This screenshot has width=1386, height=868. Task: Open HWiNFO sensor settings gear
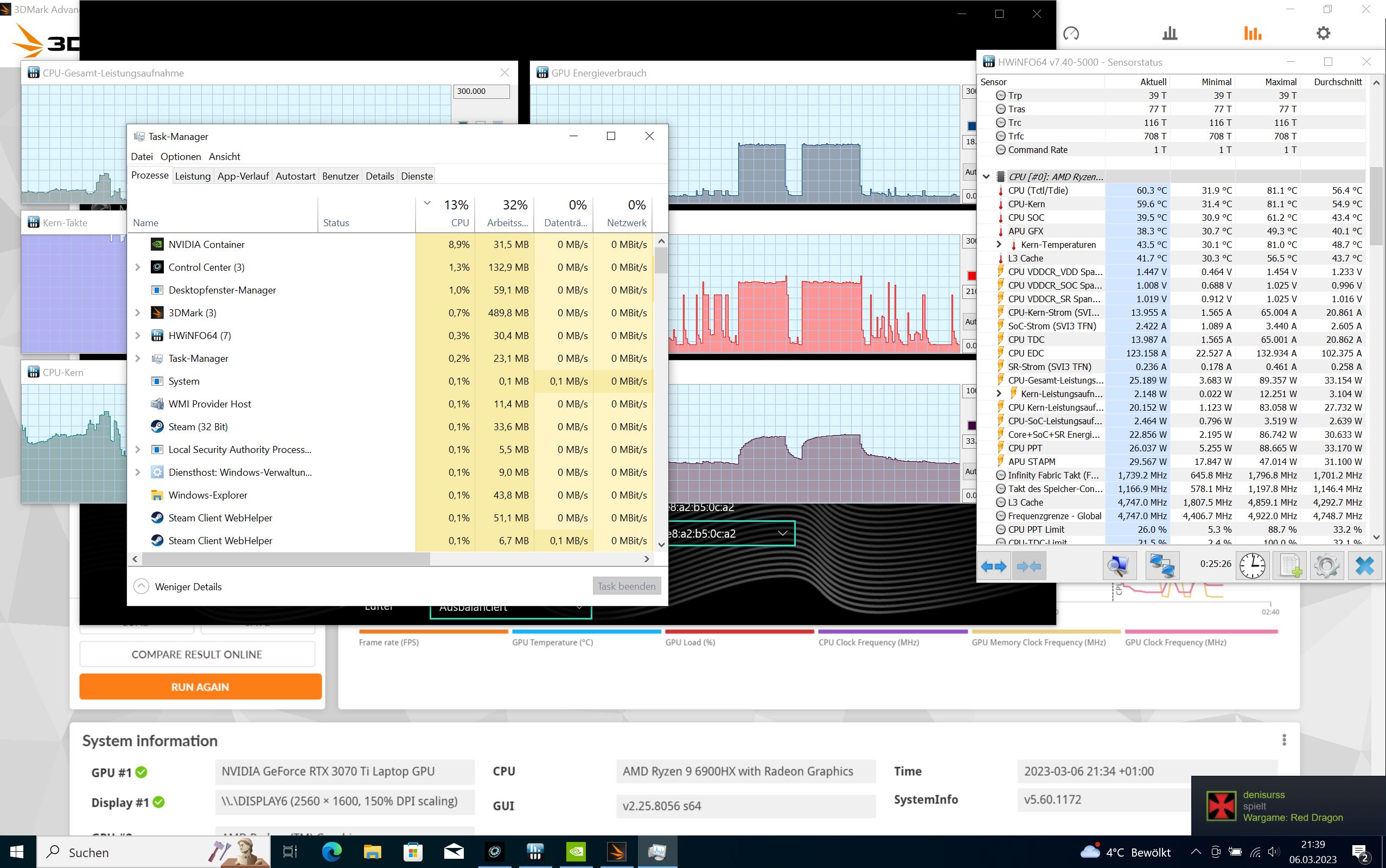tap(1326, 566)
